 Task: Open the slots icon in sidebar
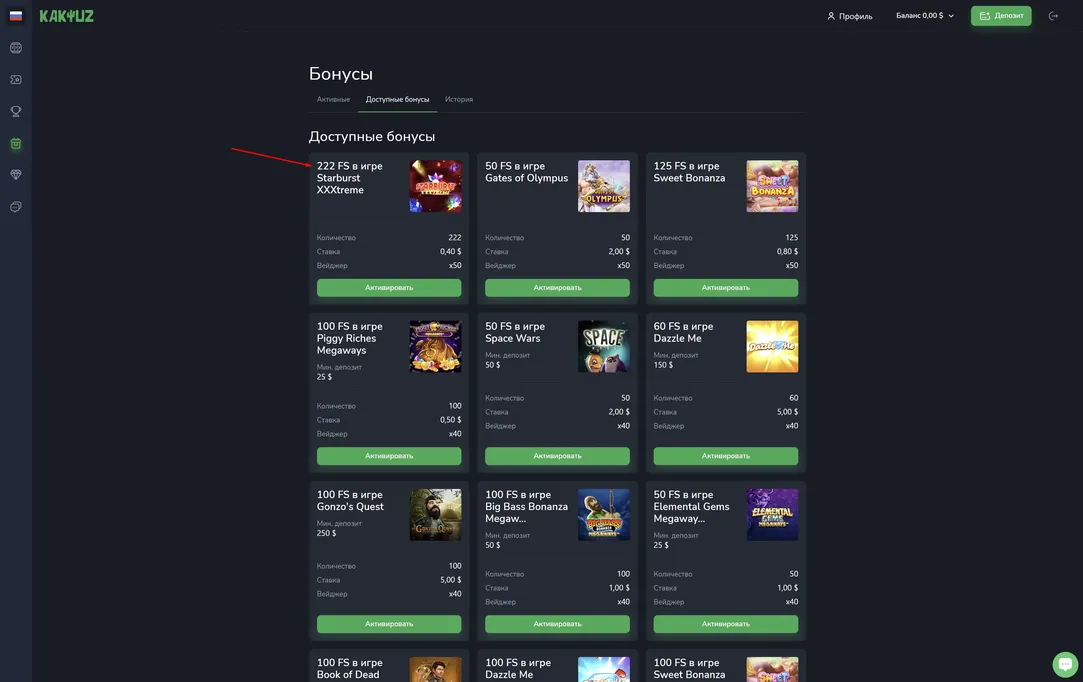point(16,48)
